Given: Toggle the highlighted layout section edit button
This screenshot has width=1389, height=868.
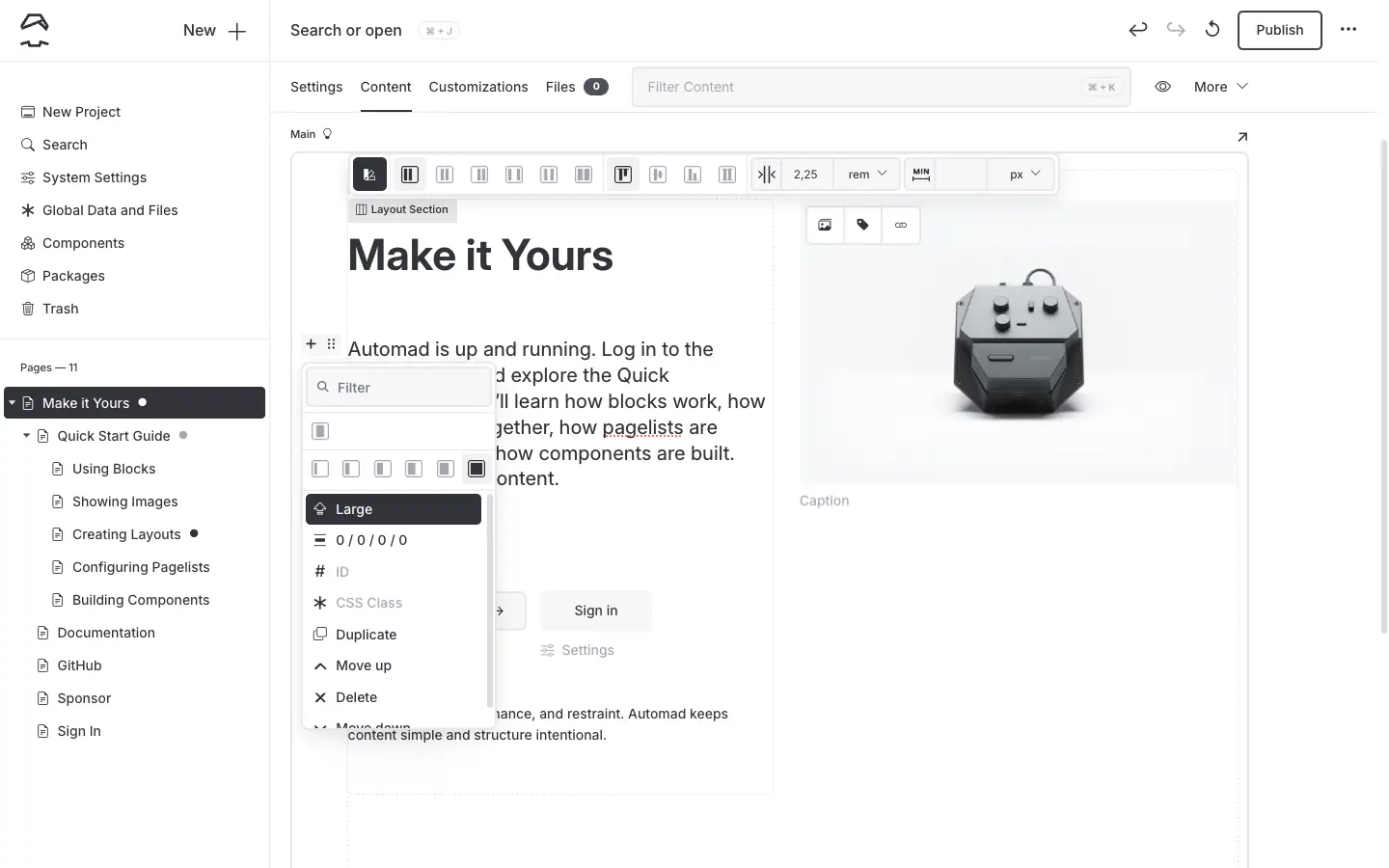Looking at the screenshot, I should [369, 175].
